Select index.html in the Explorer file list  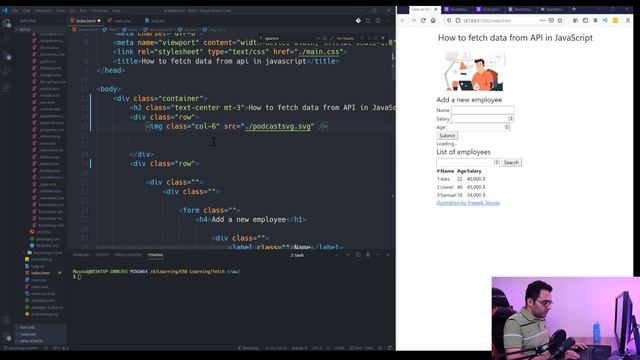41,273
